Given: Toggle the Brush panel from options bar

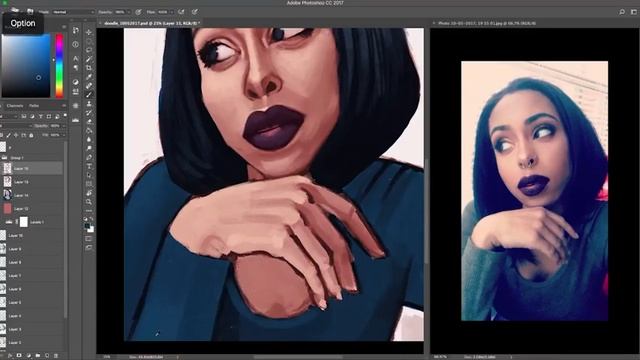Looking at the screenshot, I should click(x=30, y=12).
